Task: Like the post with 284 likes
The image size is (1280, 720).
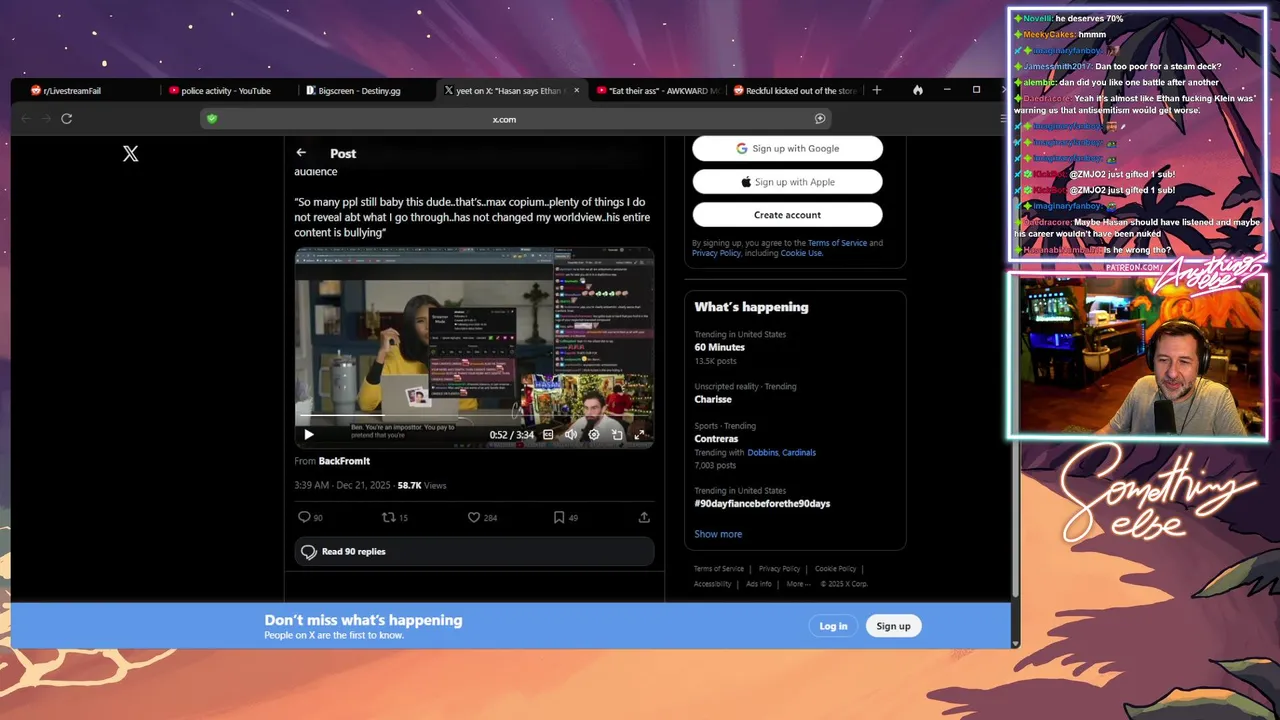Action: 483,517
